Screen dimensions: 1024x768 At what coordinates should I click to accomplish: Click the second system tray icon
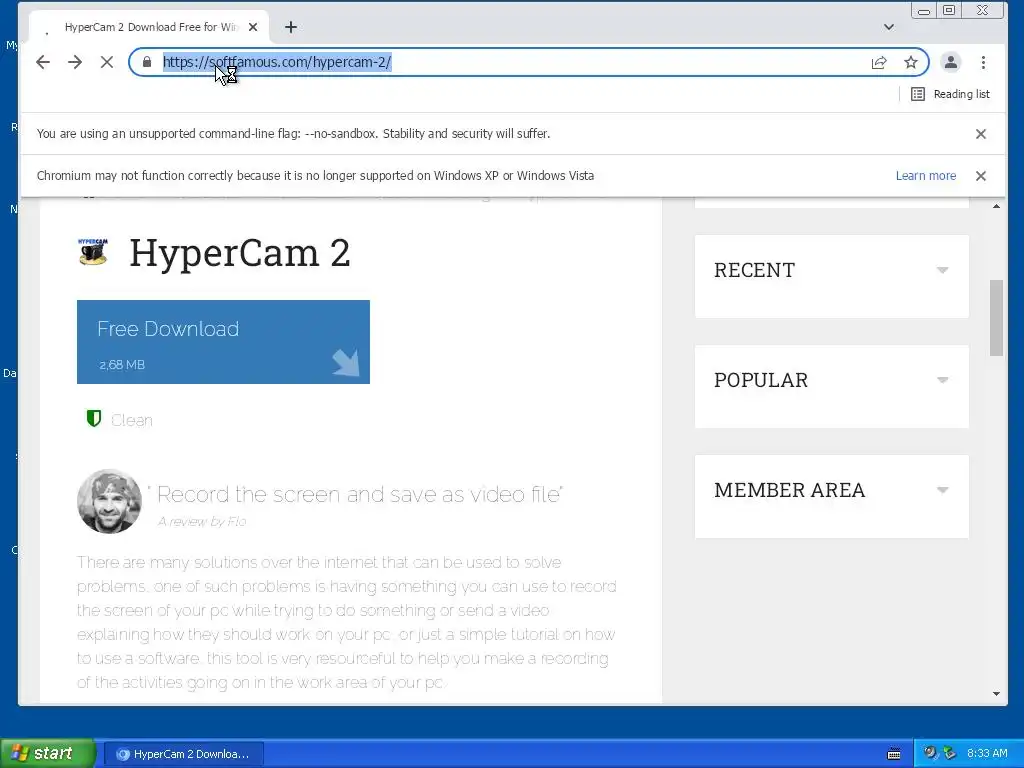(x=949, y=753)
